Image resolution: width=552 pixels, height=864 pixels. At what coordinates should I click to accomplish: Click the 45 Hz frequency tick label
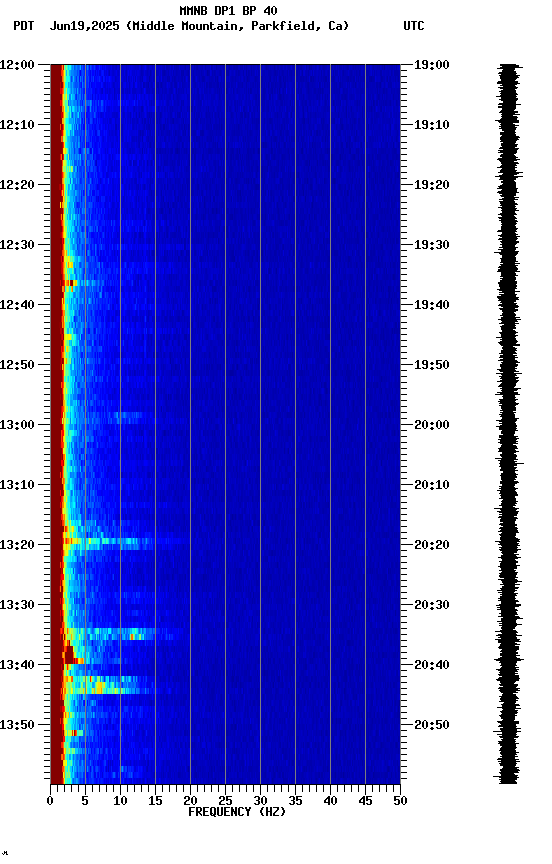click(x=365, y=801)
